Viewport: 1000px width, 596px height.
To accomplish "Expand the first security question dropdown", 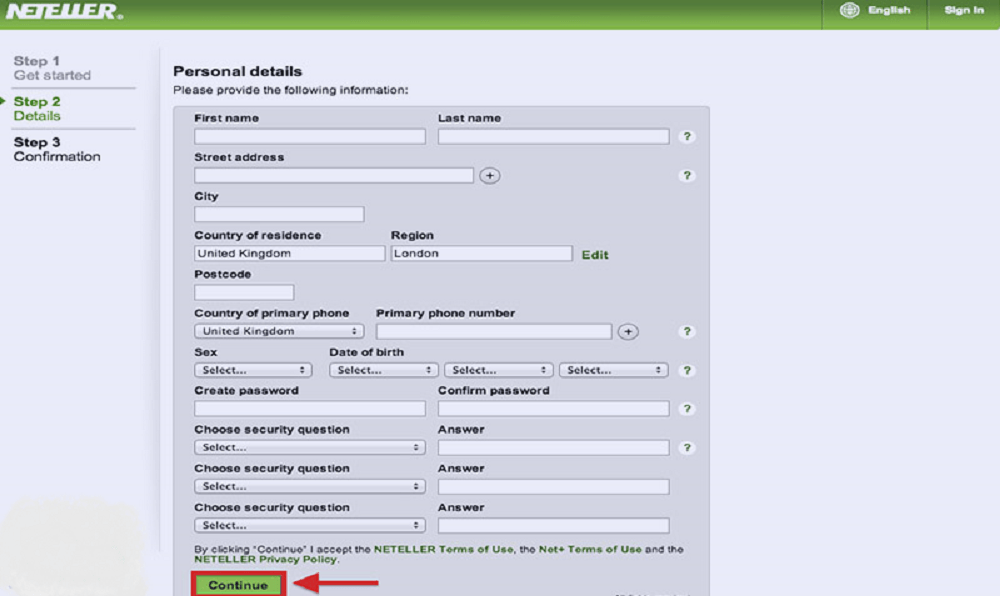I will coord(310,448).
